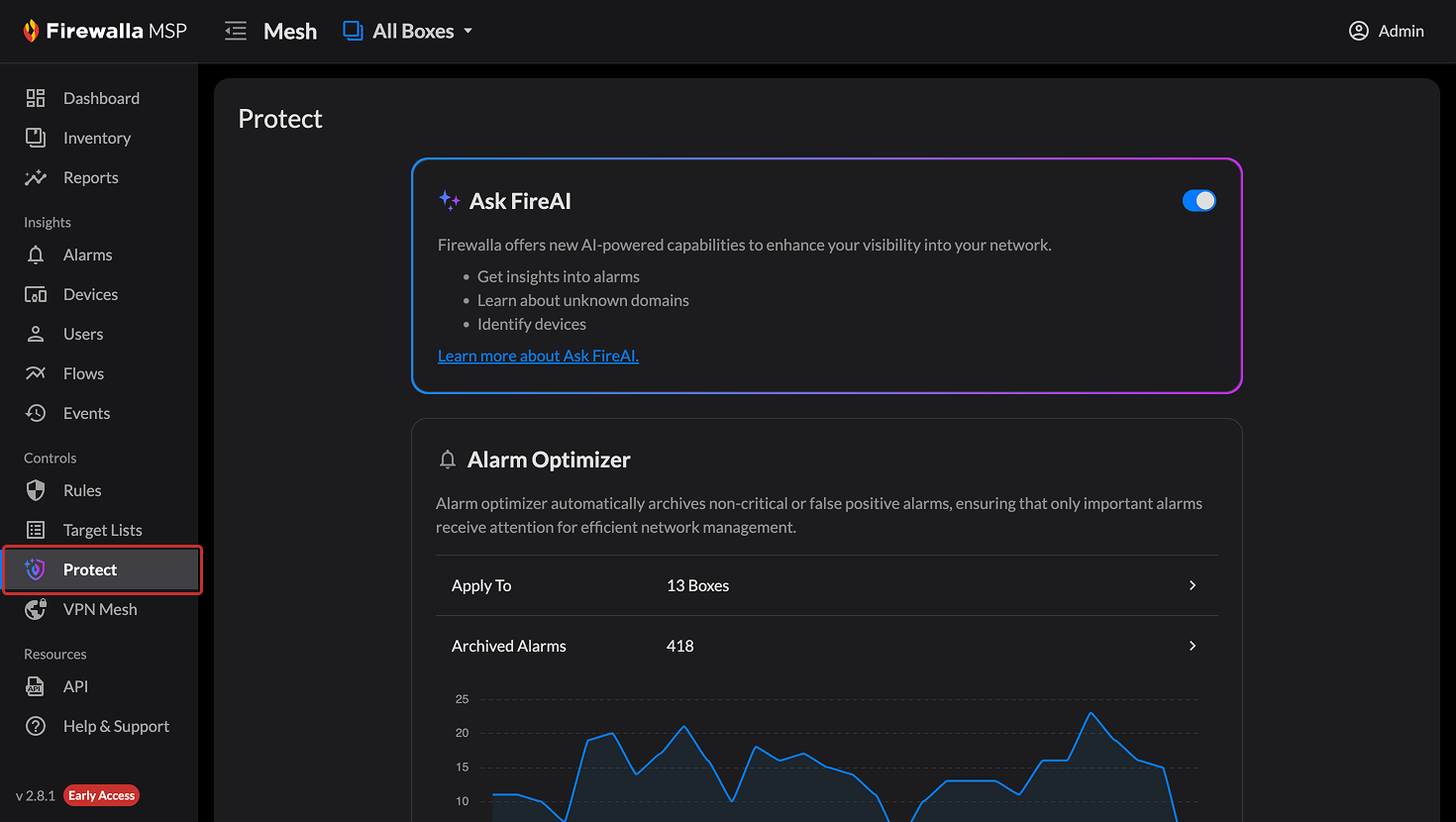Screen dimensions: 1456x822
Task: Click the Protect page heading
Action: (280, 119)
